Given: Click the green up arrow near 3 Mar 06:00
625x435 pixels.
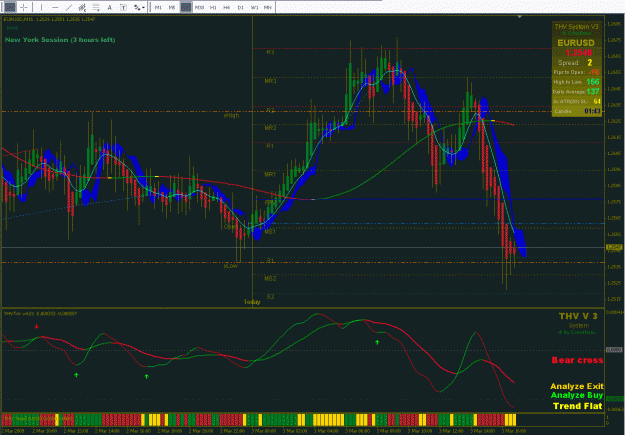Looking at the screenshot, I should [x=377, y=342].
